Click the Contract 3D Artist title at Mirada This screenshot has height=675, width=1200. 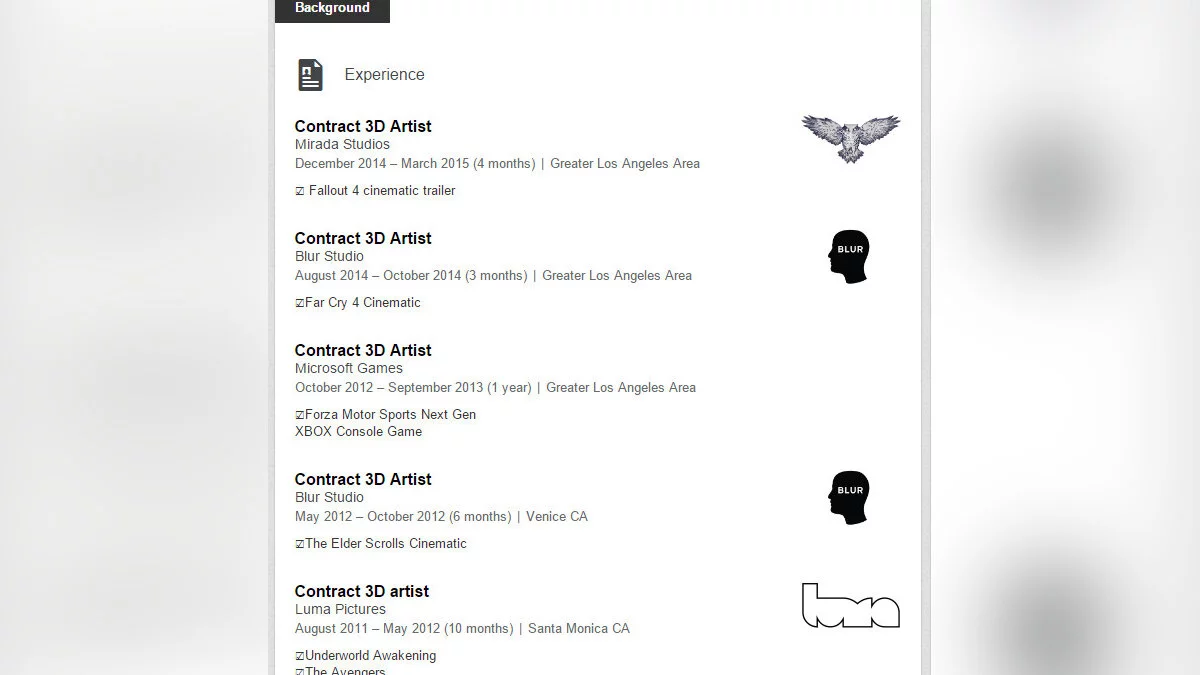(x=363, y=126)
